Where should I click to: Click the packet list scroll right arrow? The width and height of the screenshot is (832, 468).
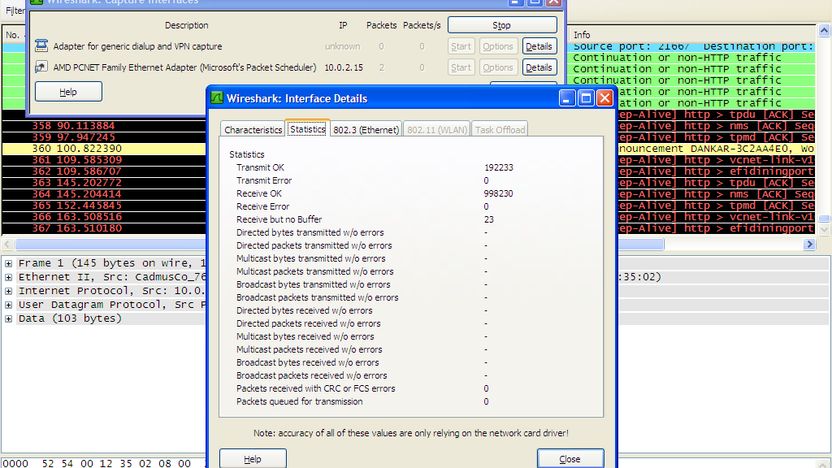[809, 244]
